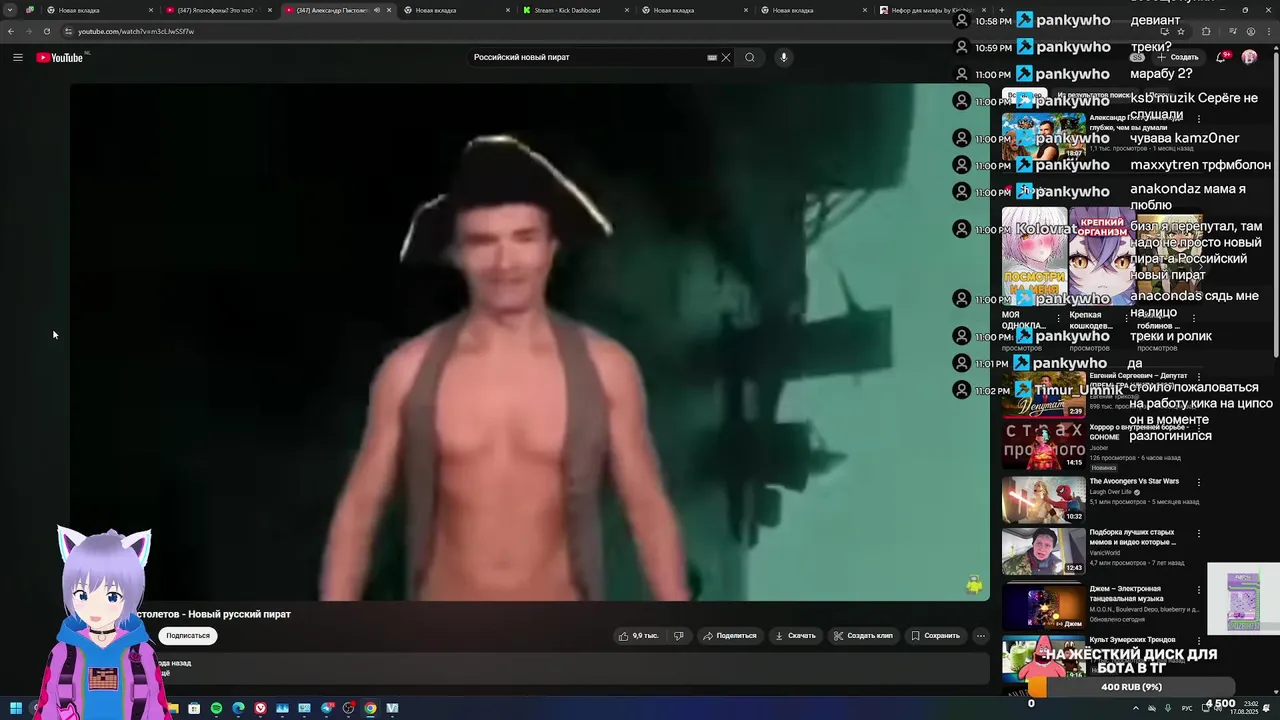Start voice search with microphone

pyautogui.click(x=784, y=57)
